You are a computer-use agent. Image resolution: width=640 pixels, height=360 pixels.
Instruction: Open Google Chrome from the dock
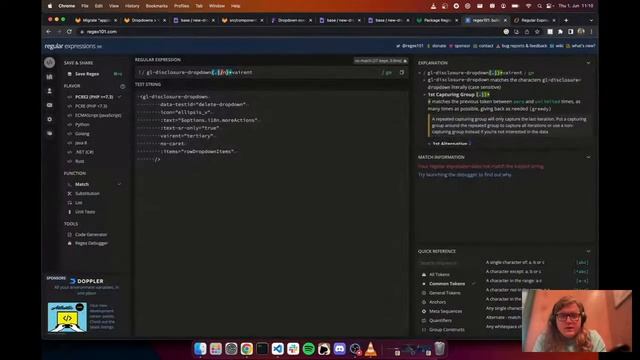click(247, 349)
